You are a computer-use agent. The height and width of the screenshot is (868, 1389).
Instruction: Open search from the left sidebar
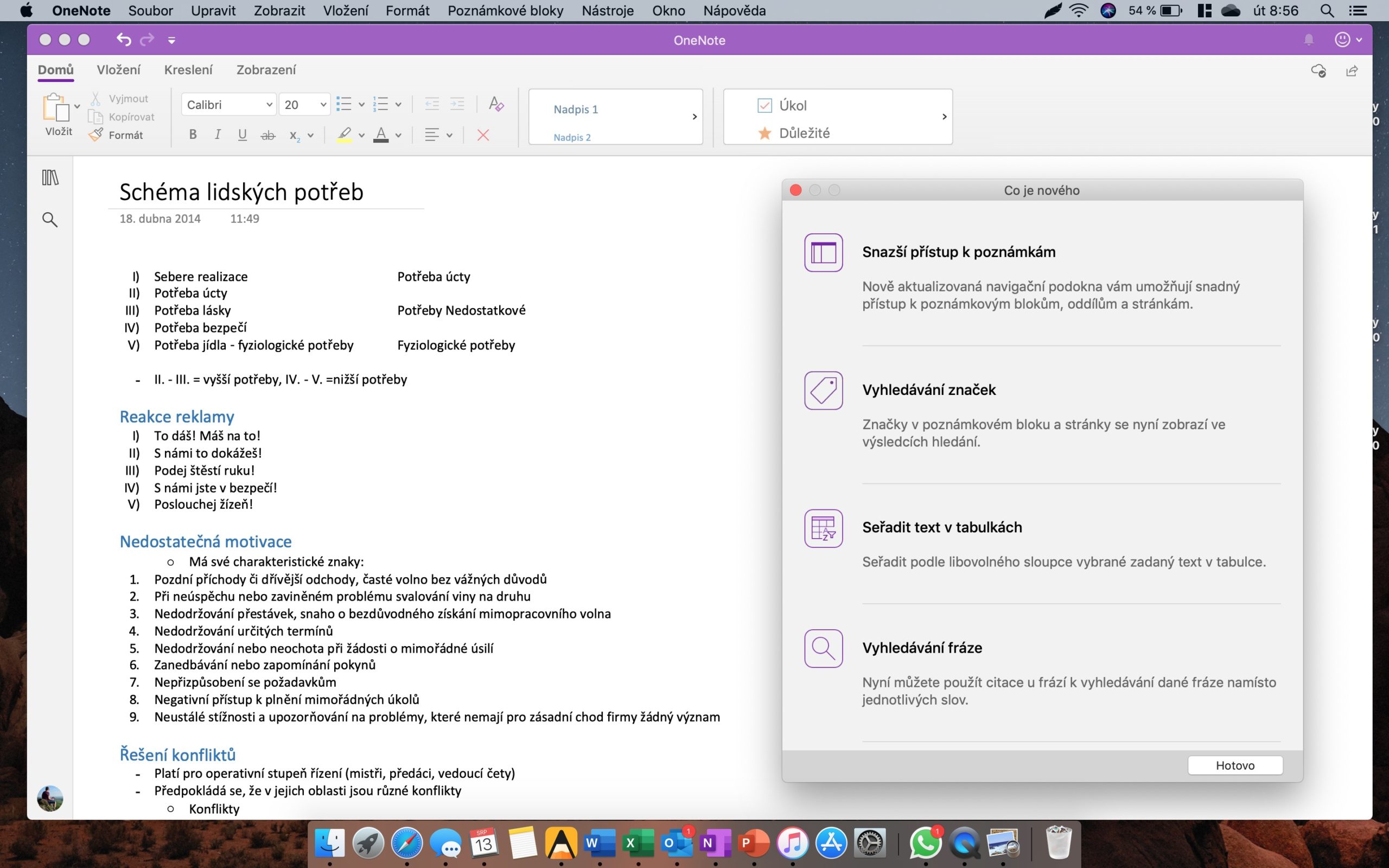click(50, 219)
